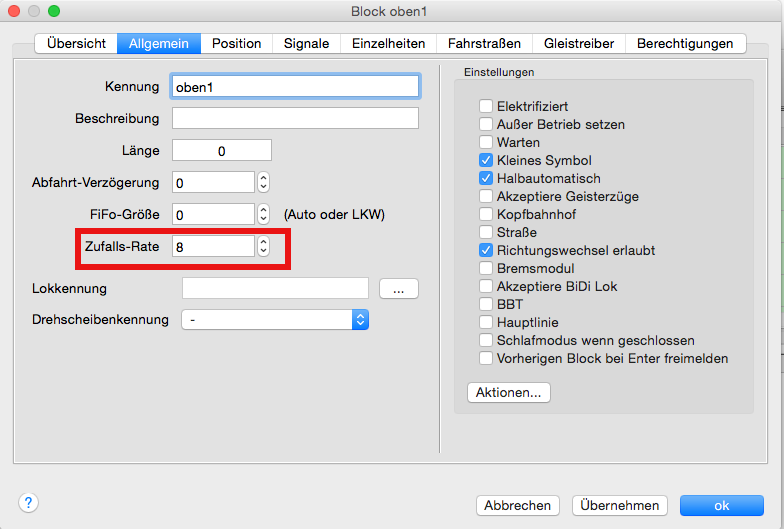Cancel with the Abbrechen button
Screen dimensions: 784x529
tap(517, 505)
